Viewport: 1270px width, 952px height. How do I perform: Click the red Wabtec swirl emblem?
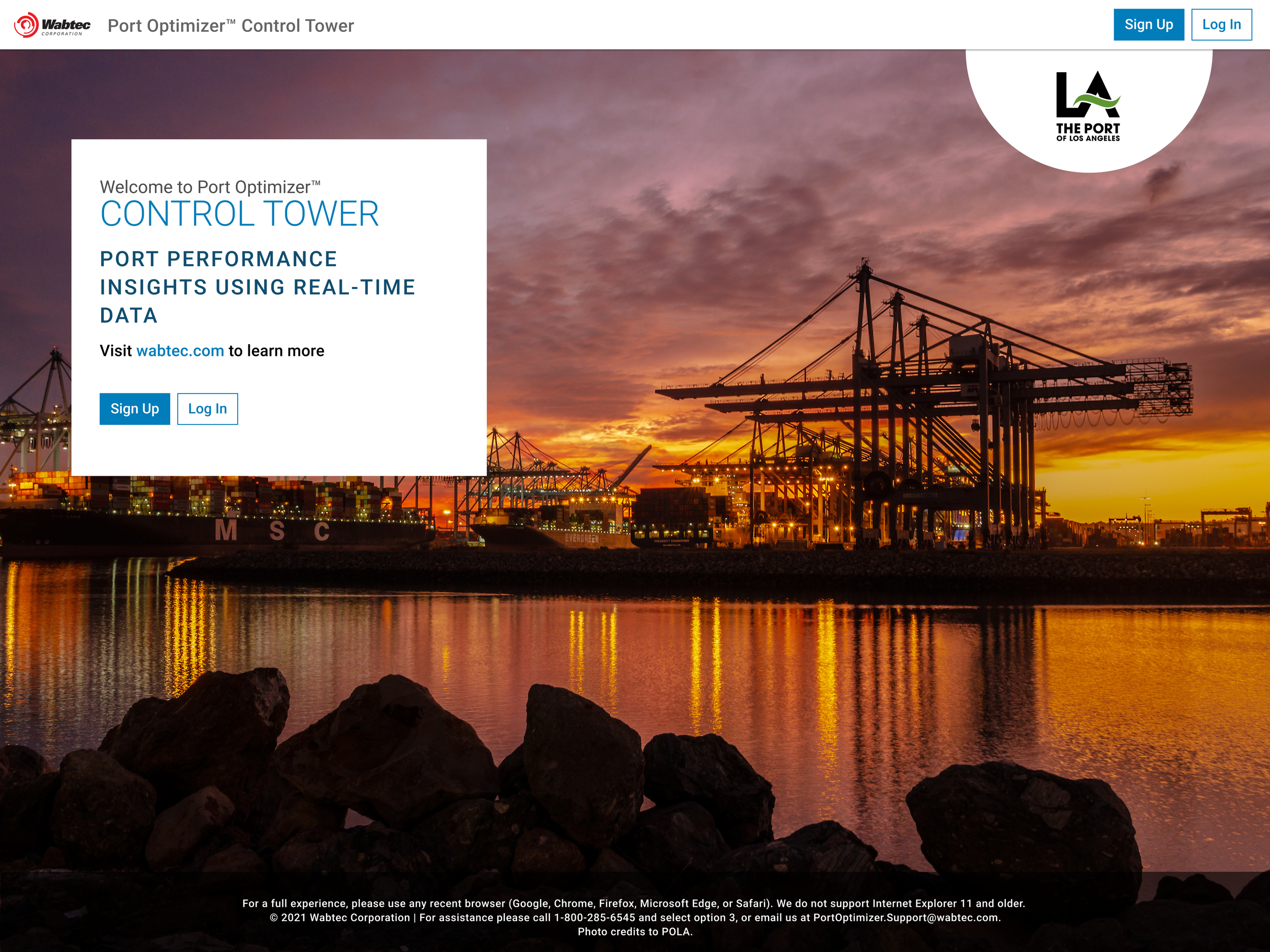click(26, 25)
